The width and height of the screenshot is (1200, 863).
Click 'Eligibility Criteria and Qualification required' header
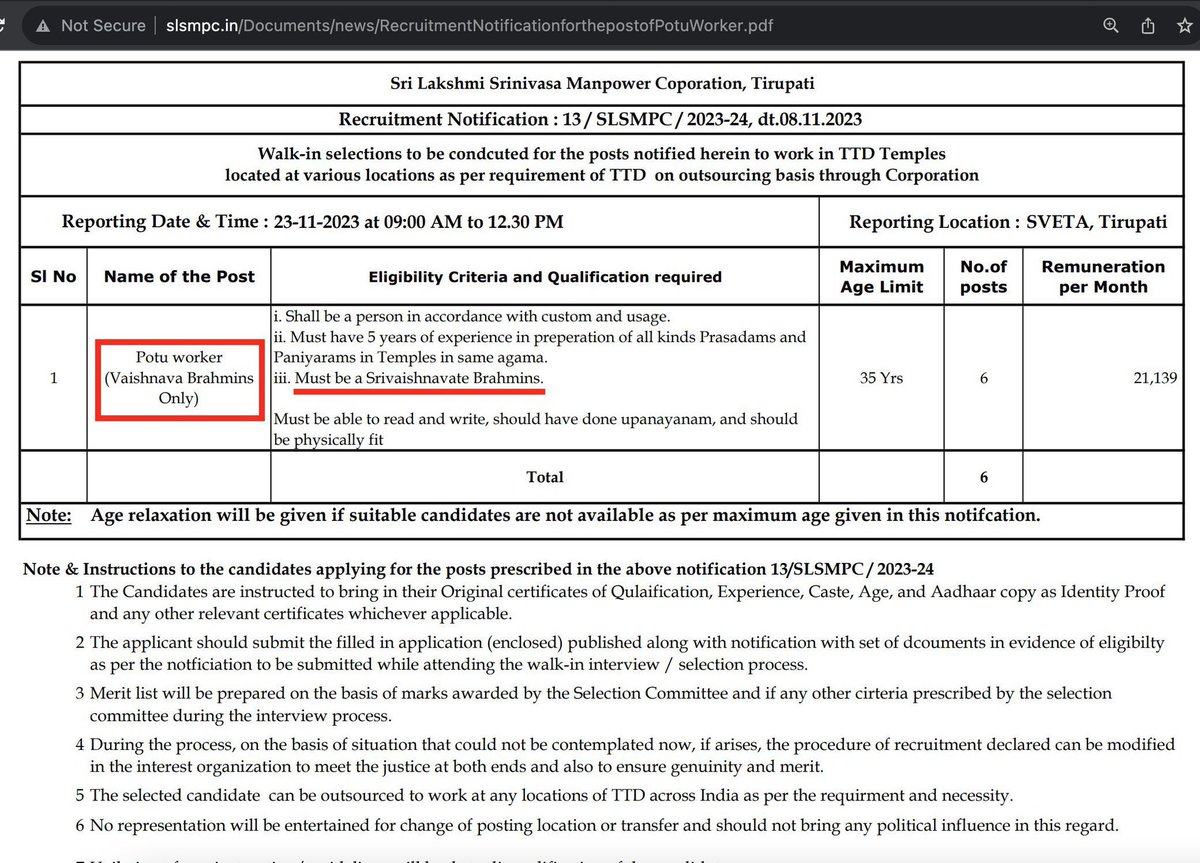[545, 276]
